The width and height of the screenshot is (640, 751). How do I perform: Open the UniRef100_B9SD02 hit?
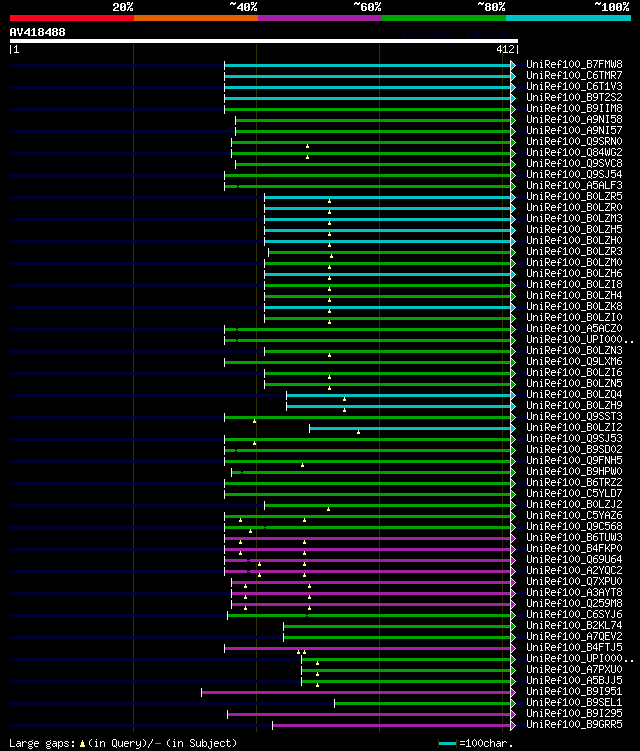point(574,450)
